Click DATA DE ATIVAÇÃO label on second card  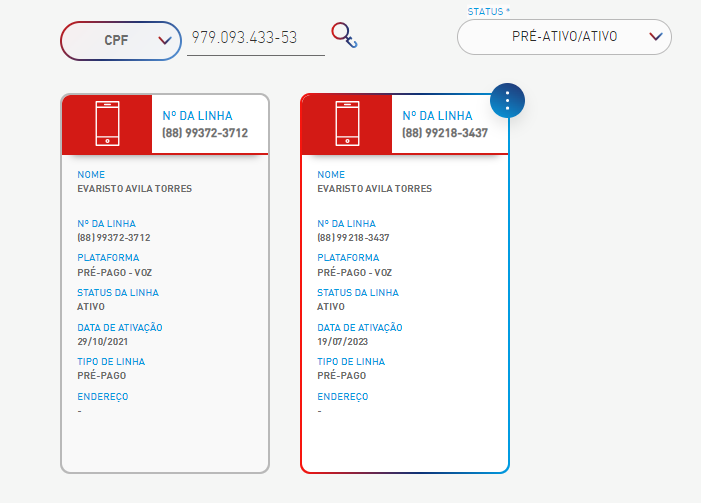click(x=360, y=328)
